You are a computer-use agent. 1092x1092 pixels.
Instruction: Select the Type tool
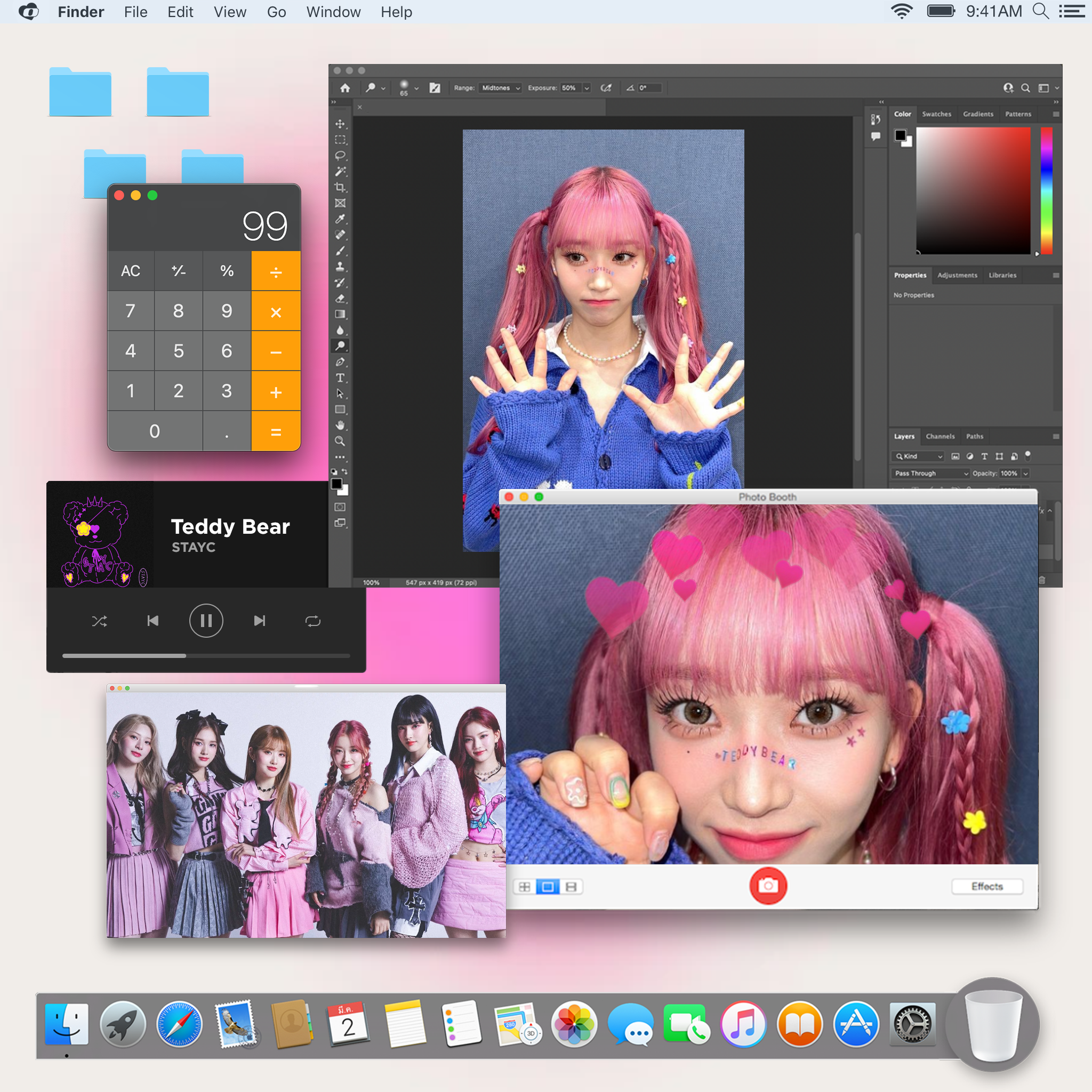340,378
